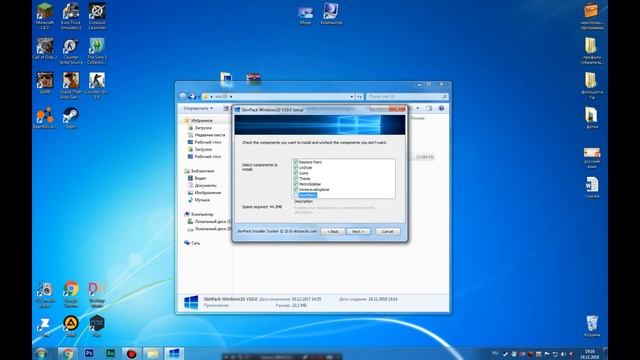Switch to SkinPack setup taskbar button

[x=174, y=353]
